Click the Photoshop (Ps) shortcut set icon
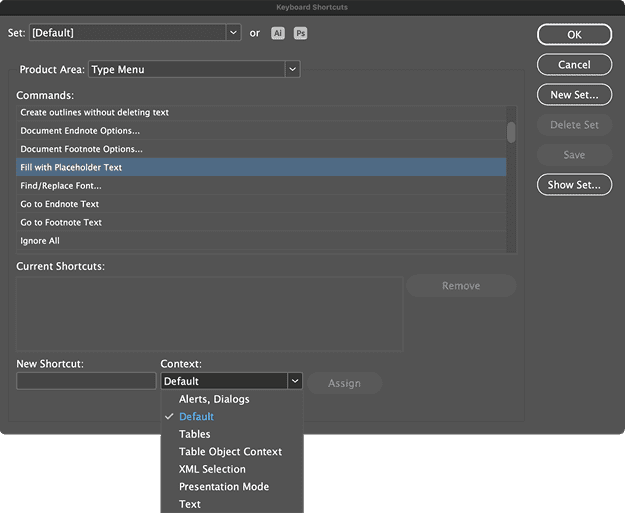This screenshot has width=625, height=513. (x=300, y=33)
